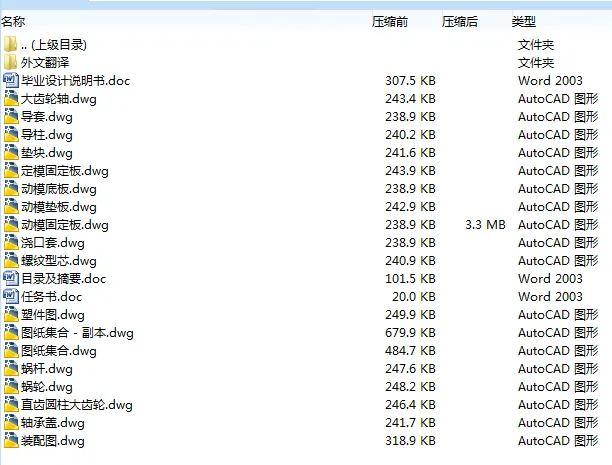
Task: Select the 外文翻译 folder name
Action: (x=45, y=62)
